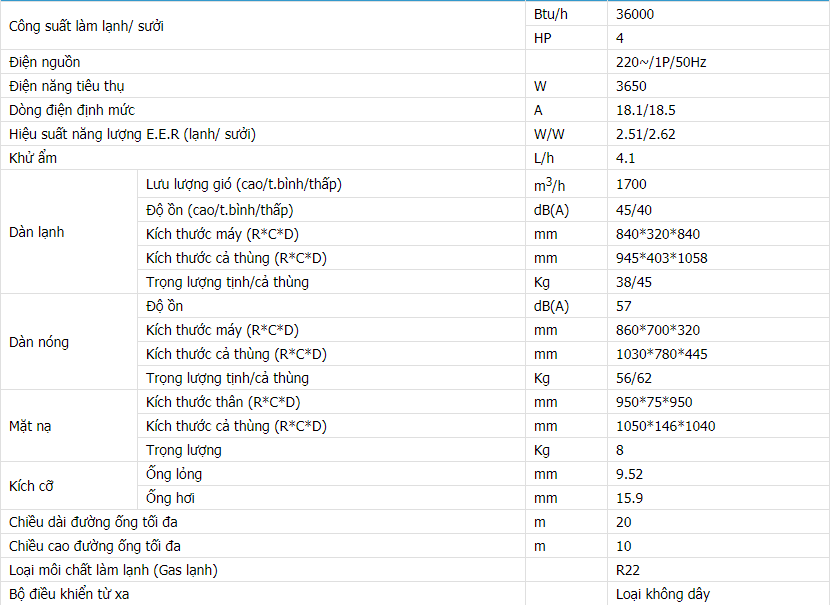Select the airflow value 1700
Viewport: 834px width, 605px height.
631,184
